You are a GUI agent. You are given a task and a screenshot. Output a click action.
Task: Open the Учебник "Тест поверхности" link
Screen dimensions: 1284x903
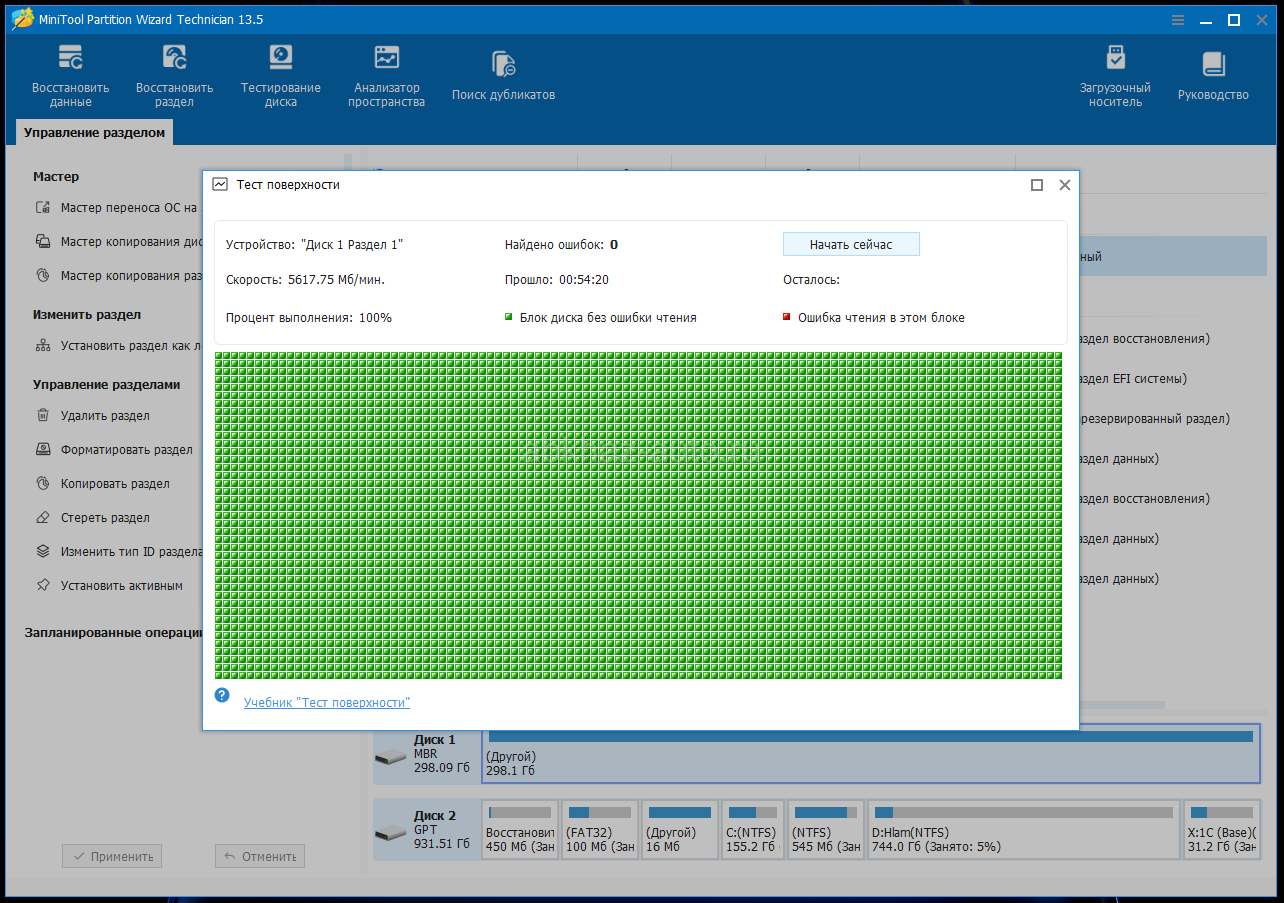[x=327, y=703]
